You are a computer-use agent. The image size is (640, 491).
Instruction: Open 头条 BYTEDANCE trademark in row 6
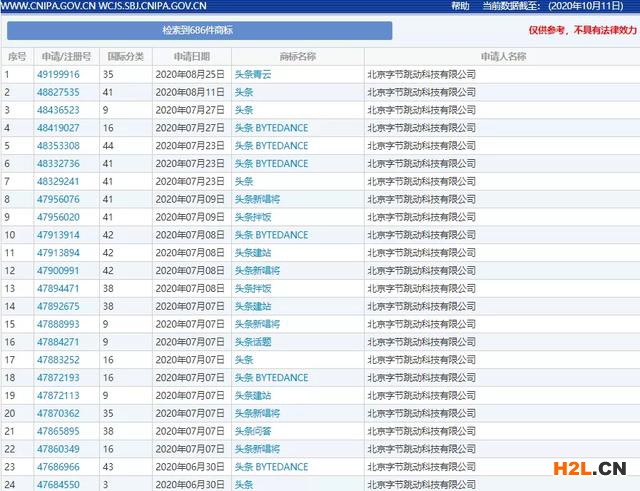tap(271, 164)
